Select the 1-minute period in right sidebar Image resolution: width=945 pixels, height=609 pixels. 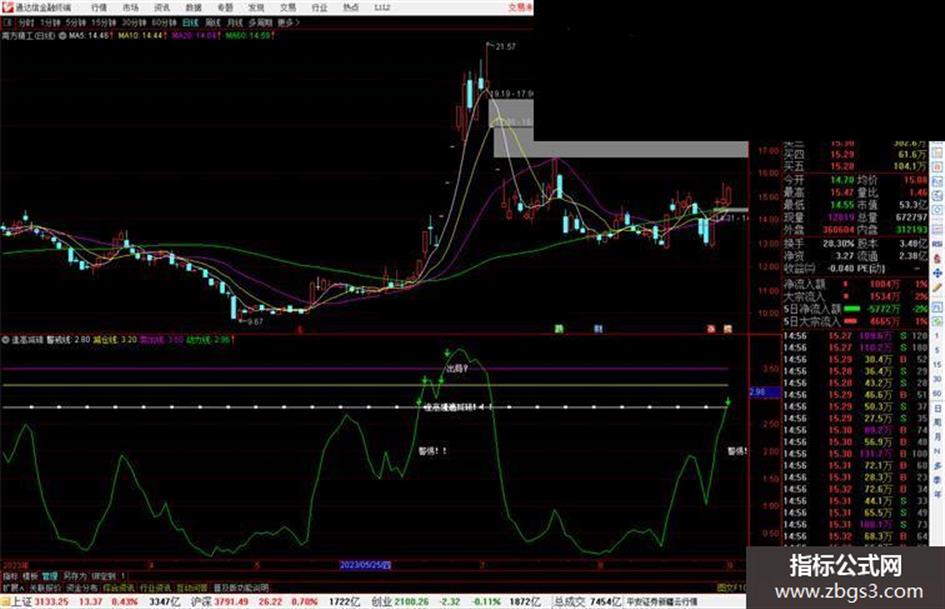938,335
